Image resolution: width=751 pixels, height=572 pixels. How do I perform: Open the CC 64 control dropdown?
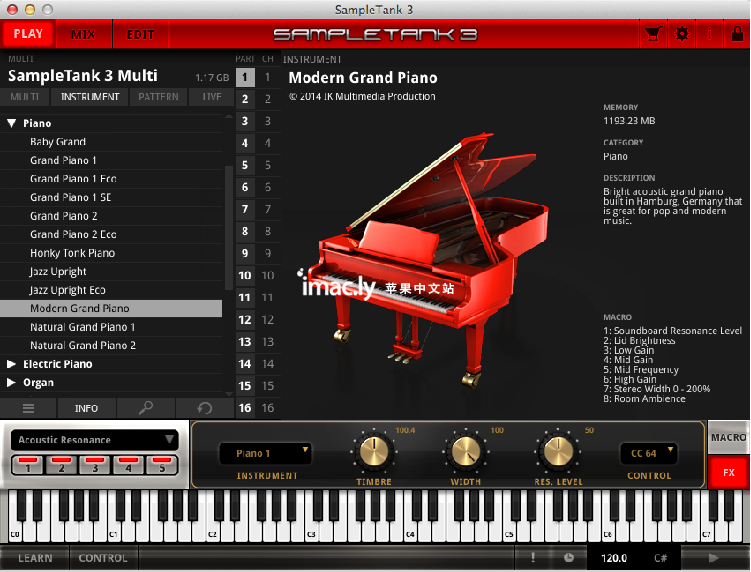tap(649, 453)
